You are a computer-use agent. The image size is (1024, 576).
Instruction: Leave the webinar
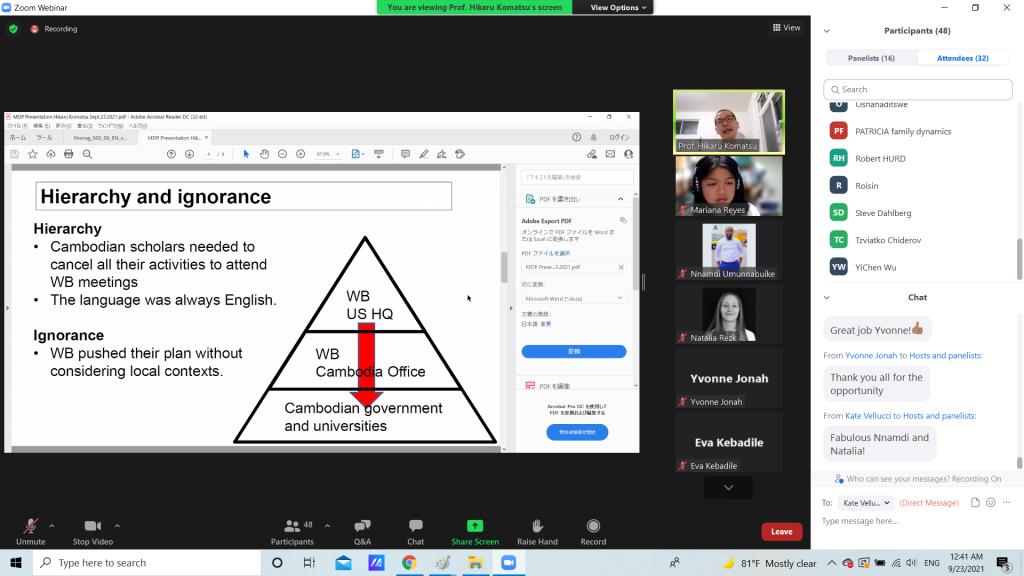click(x=782, y=532)
